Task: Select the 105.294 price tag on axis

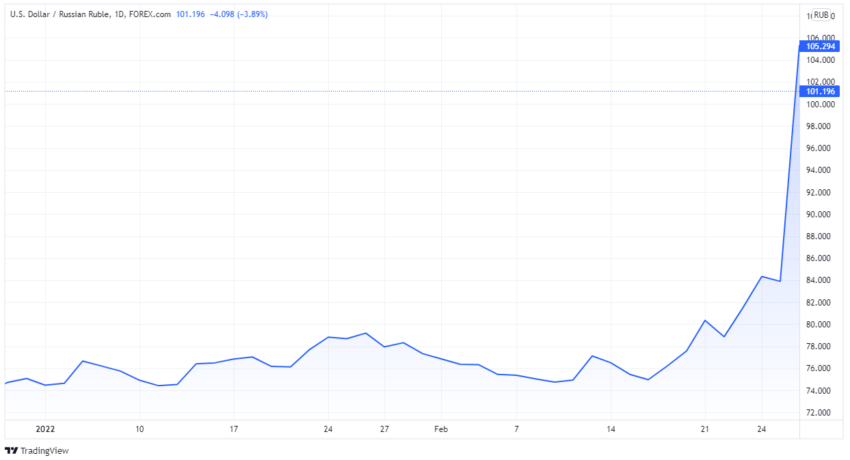Action: click(820, 47)
